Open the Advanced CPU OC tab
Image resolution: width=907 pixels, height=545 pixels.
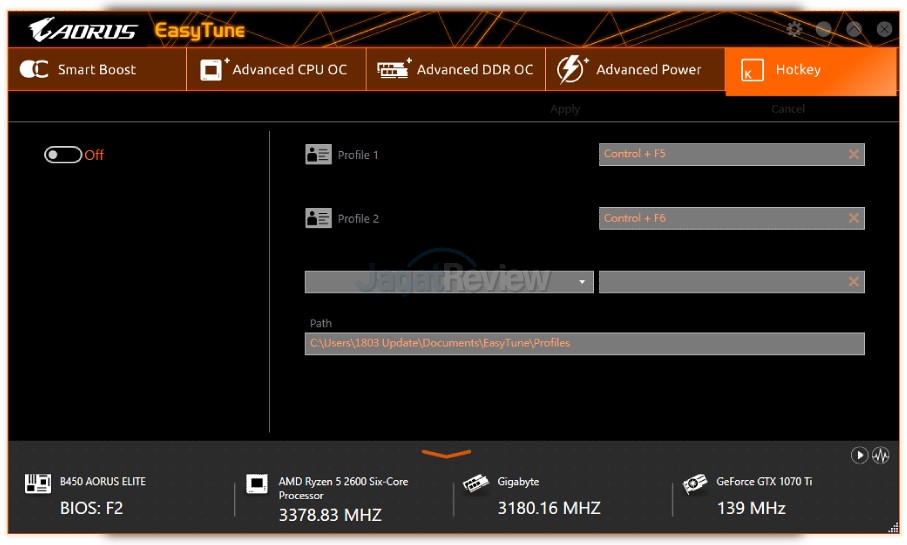coord(275,70)
